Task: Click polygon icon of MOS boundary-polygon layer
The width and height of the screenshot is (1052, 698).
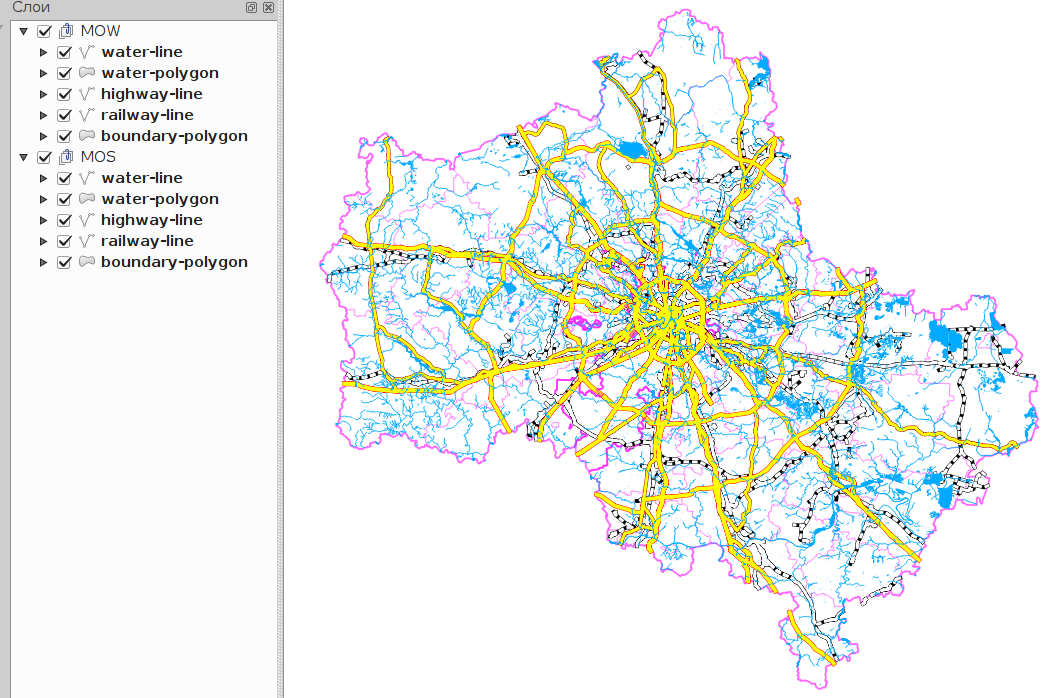Action: (87, 262)
